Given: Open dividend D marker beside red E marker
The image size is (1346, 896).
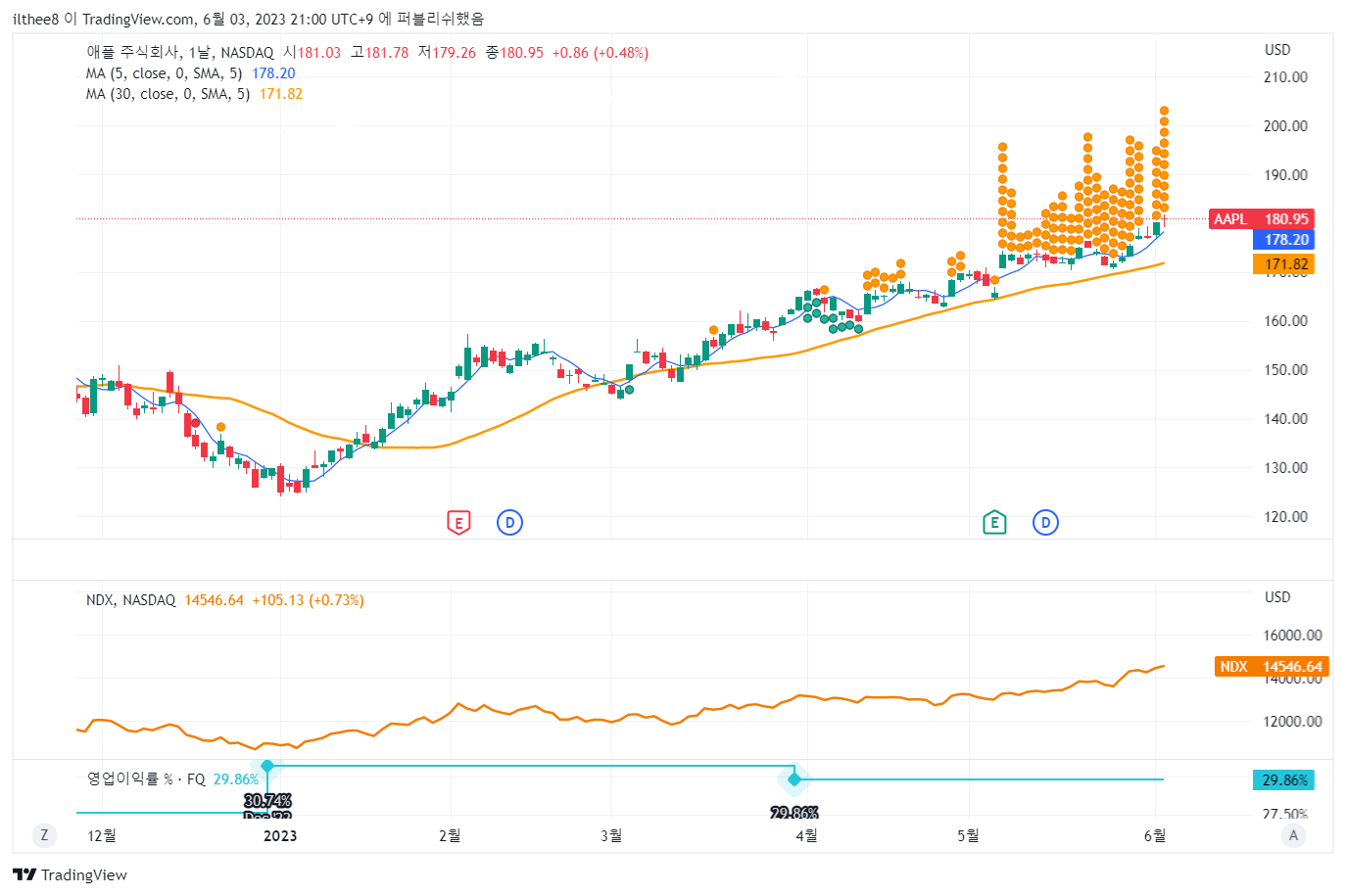Looking at the screenshot, I should click(509, 523).
